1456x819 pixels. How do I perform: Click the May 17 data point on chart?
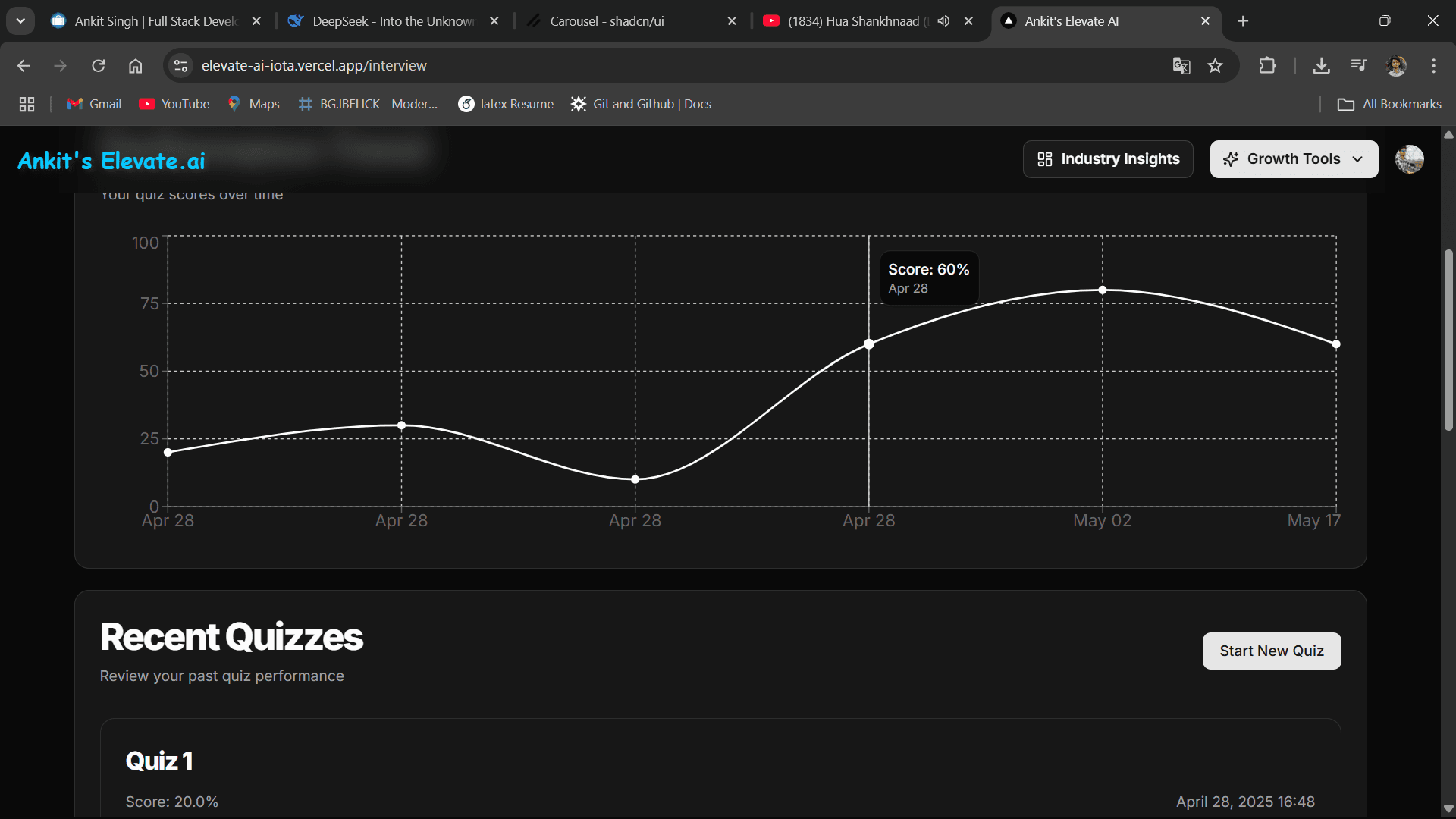click(1336, 344)
